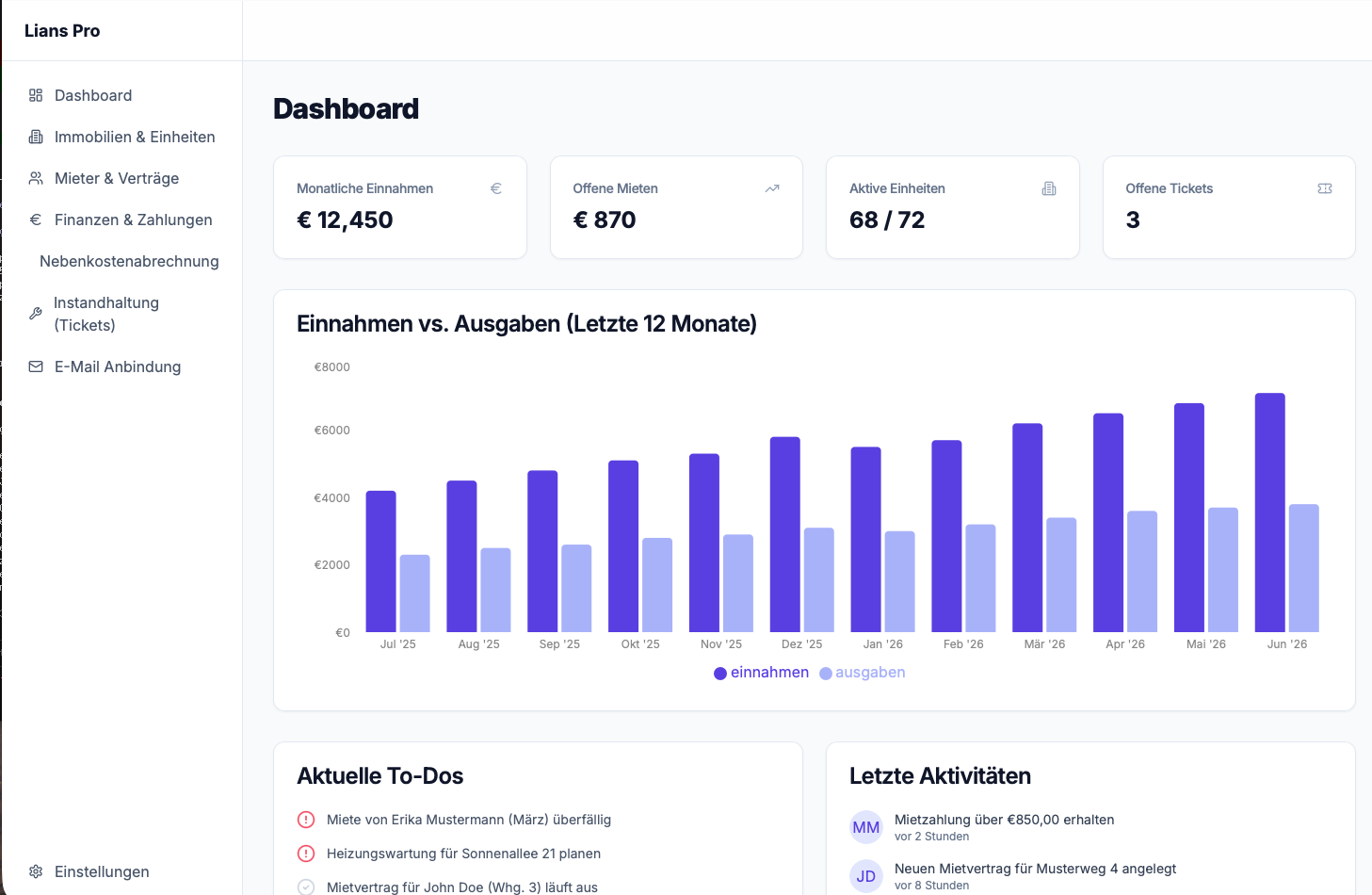Click the envelope icon beside E-Mail Anbindung
The image size is (1372, 895).
tap(35, 366)
